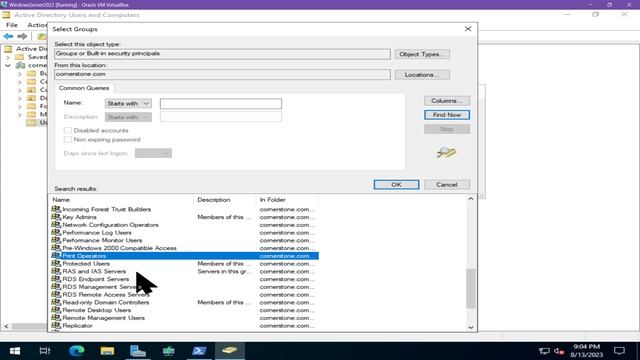Open the Description 'Starts with' dropdown

(128, 117)
